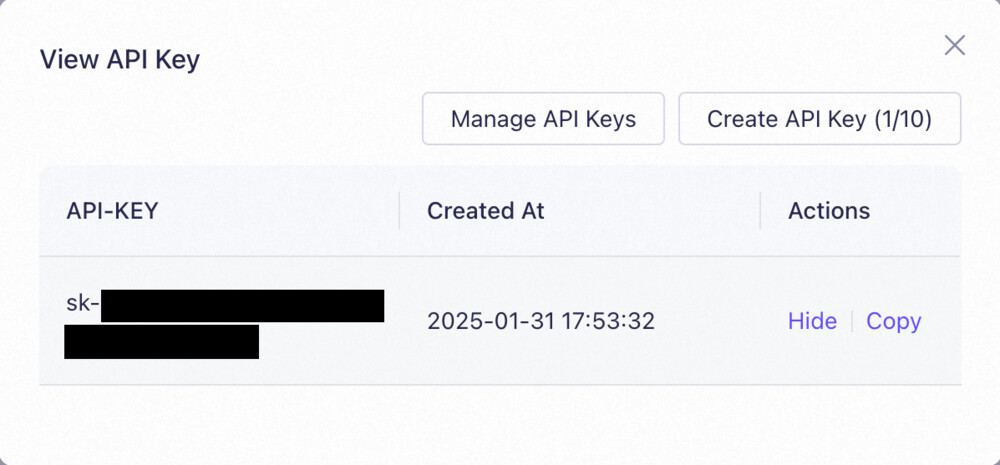Click the second redacted line of the key
The height and width of the screenshot is (465, 1000).
click(x=161, y=341)
